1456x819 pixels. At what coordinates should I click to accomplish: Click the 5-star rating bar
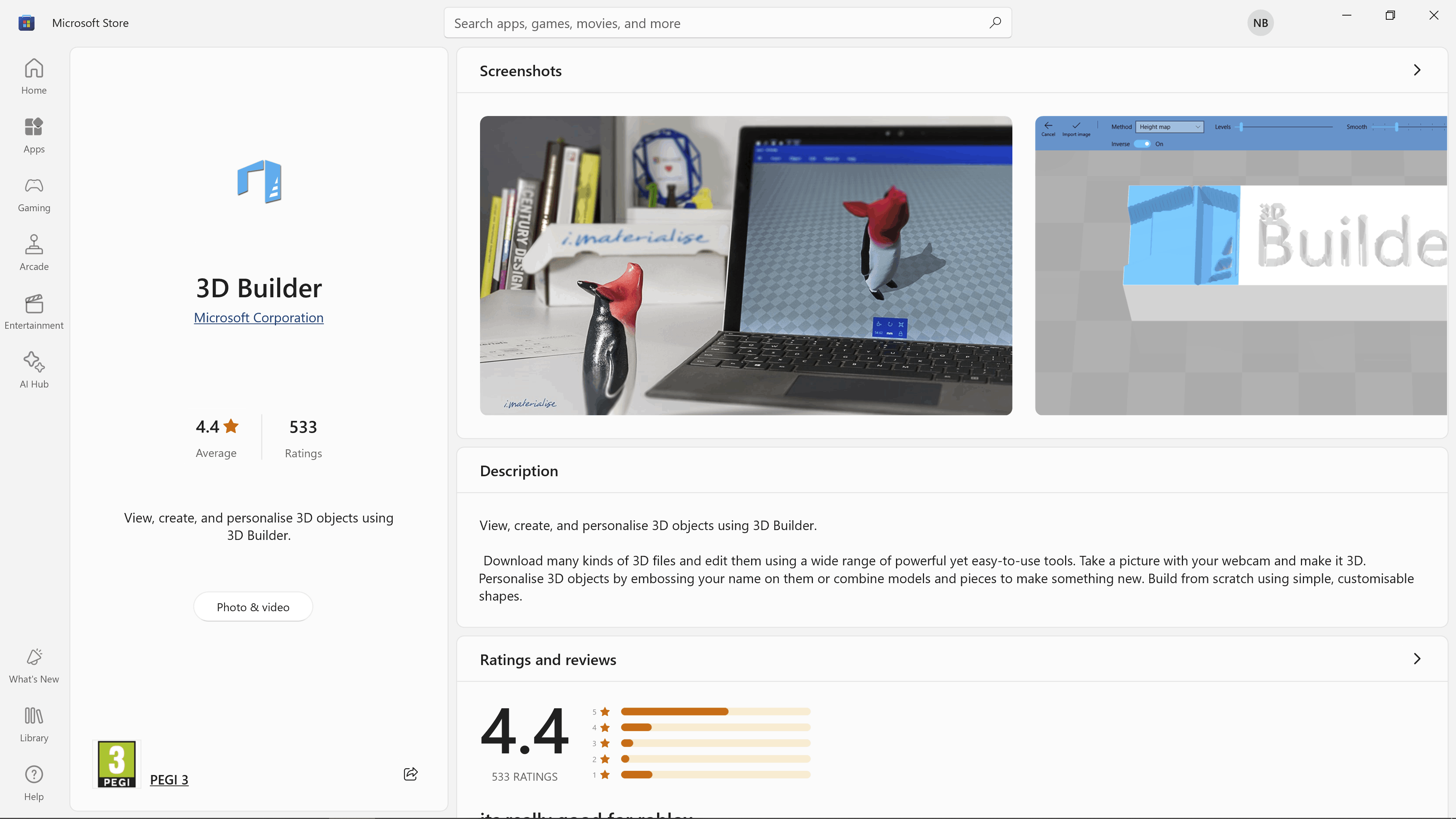(x=715, y=712)
